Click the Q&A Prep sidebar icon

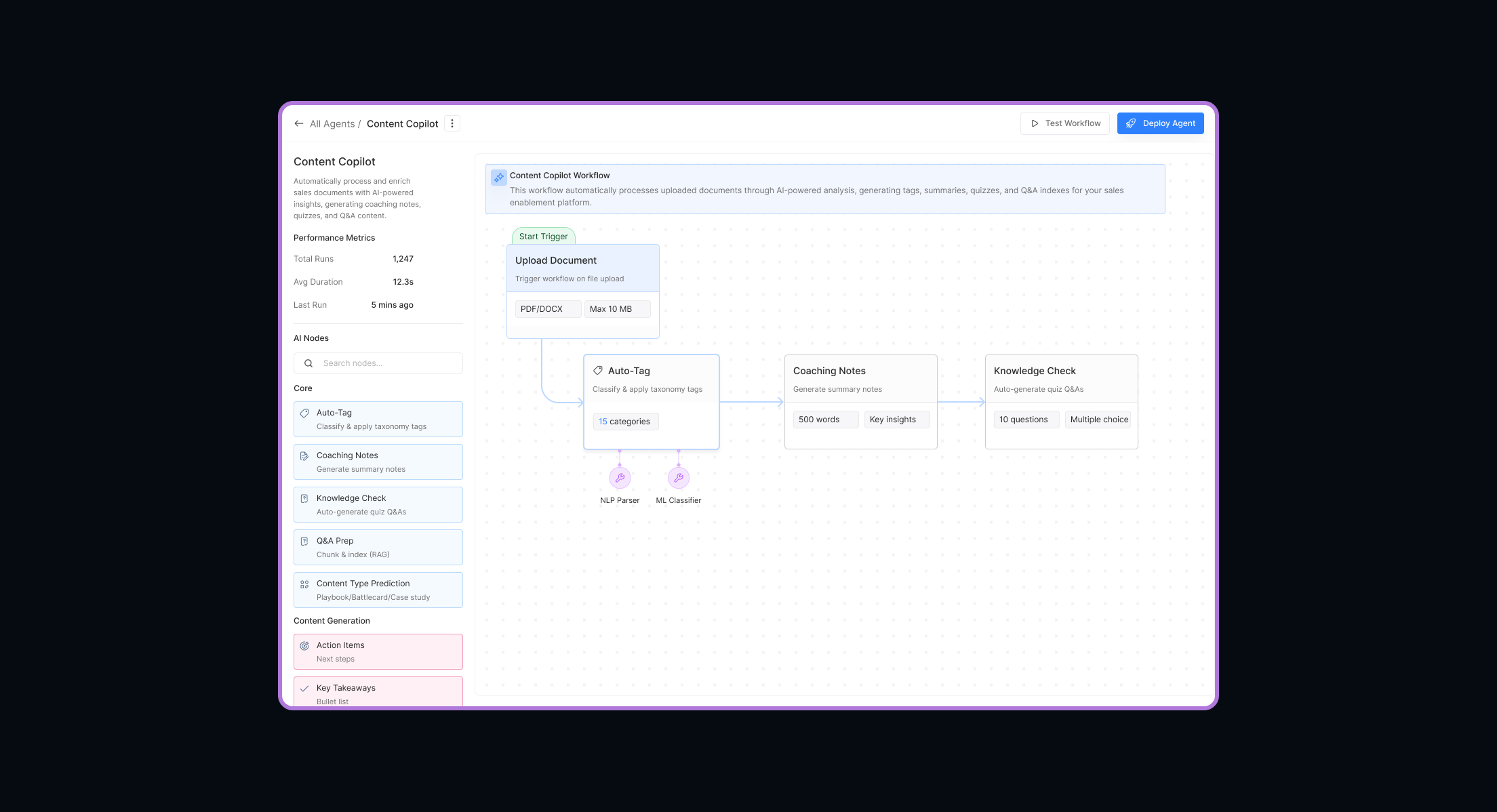304,541
